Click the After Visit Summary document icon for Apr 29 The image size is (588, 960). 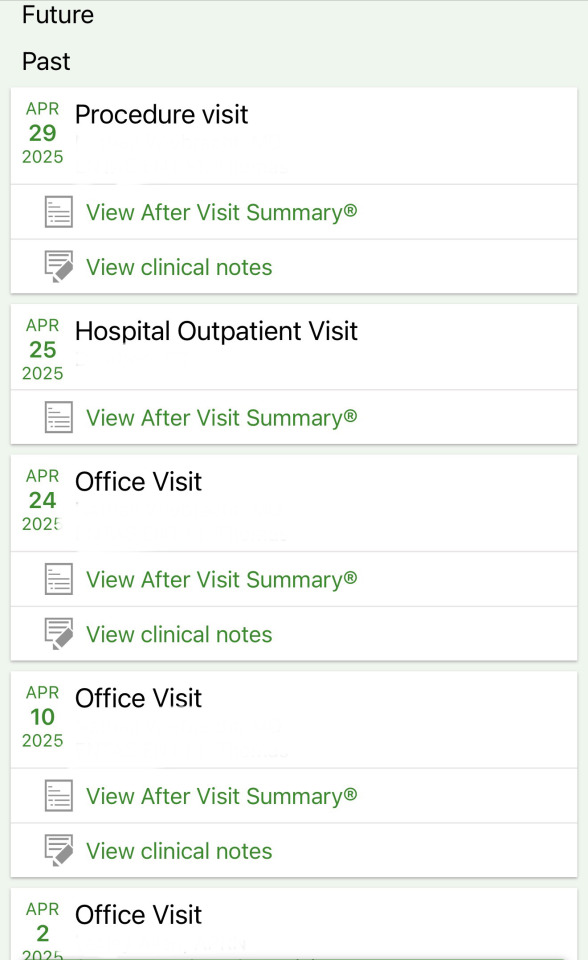pos(59,212)
